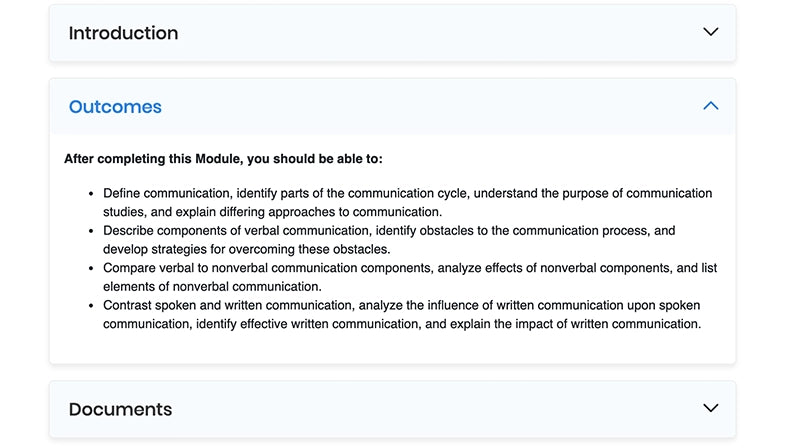795x448 pixels.
Task: Click the Documents heading text
Action: click(x=120, y=409)
